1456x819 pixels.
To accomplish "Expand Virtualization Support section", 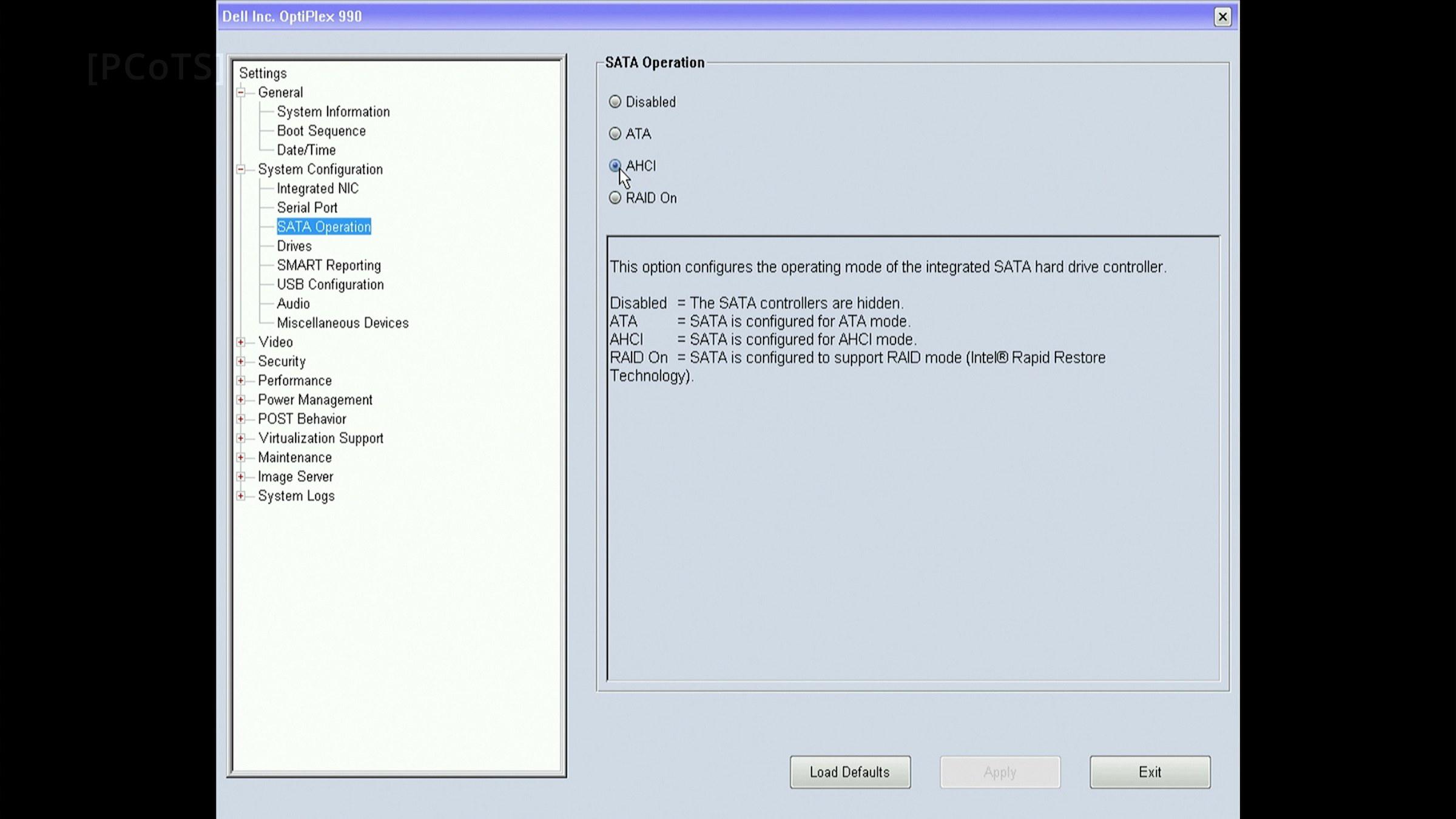I will pyautogui.click(x=241, y=438).
